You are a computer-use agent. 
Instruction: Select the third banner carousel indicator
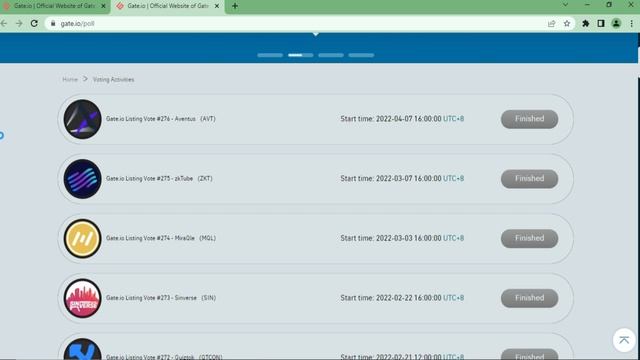point(331,55)
